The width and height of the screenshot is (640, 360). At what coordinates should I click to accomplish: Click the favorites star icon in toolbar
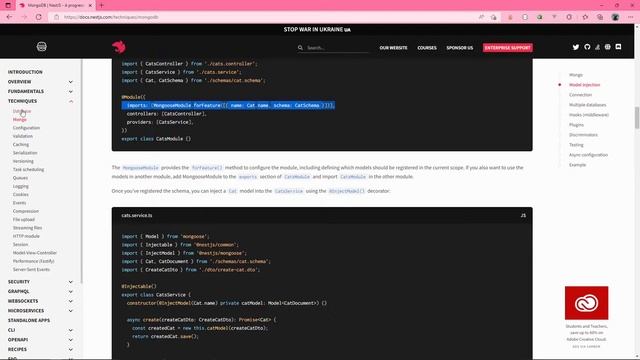pos(585,17)
